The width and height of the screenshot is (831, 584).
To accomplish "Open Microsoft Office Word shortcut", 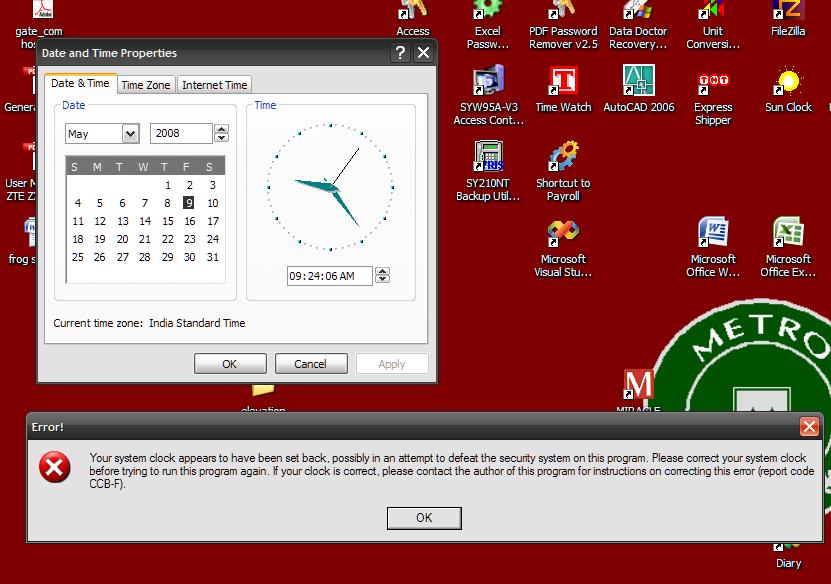I will [x=713, y=247].
